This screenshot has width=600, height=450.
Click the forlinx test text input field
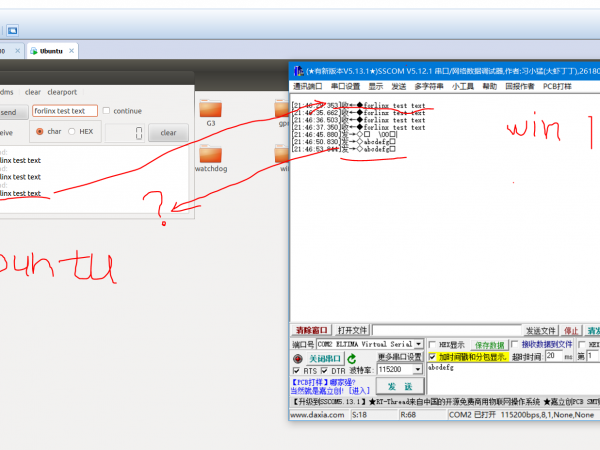(x=64, y=111)
